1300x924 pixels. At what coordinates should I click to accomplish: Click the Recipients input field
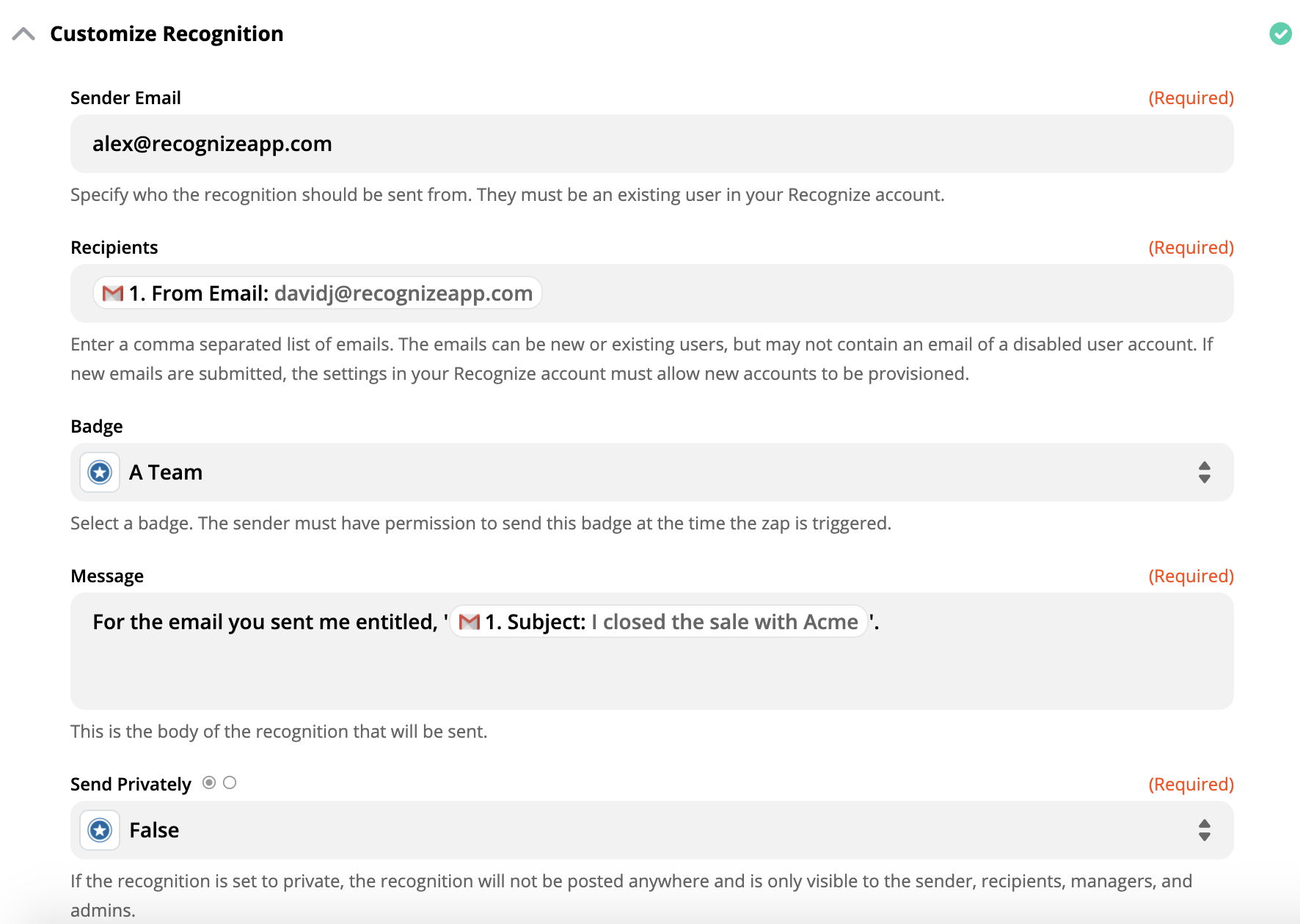(807, 293)
